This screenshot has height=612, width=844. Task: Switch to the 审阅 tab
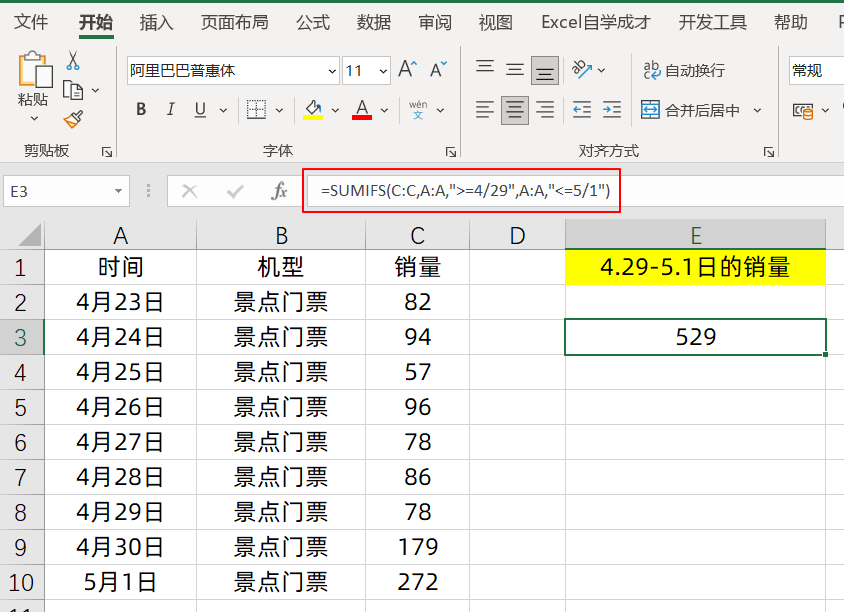point(435,22)
